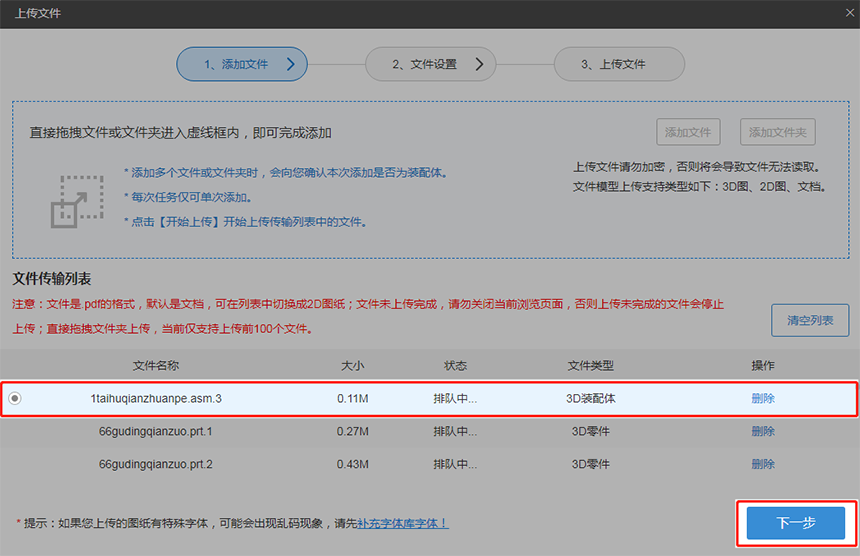Image resolution: width=860 pixels, height=556 pixels.
Task: Click 排队中 status of 66gudingqianzuo.prt.2
Action: (455, 464)
